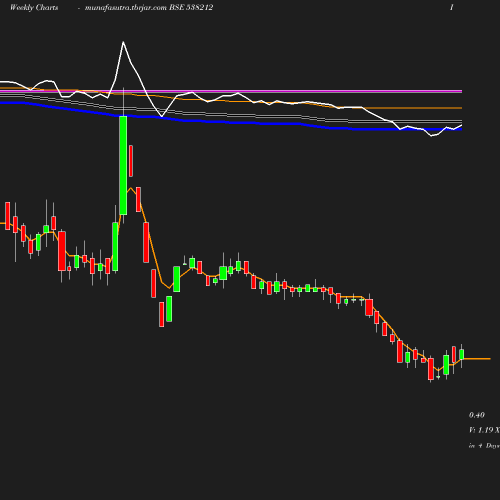The width and height of the screenshot is (500, 500).
Task: Click the 'V: 1.19 X' volume text
Action: pos(484,430)
